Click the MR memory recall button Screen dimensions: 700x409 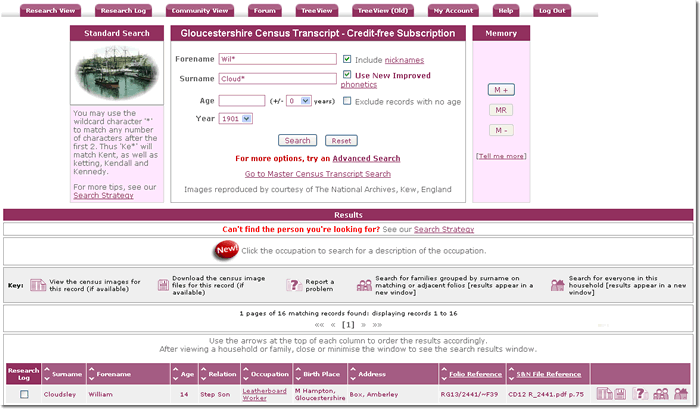[501, 110]
